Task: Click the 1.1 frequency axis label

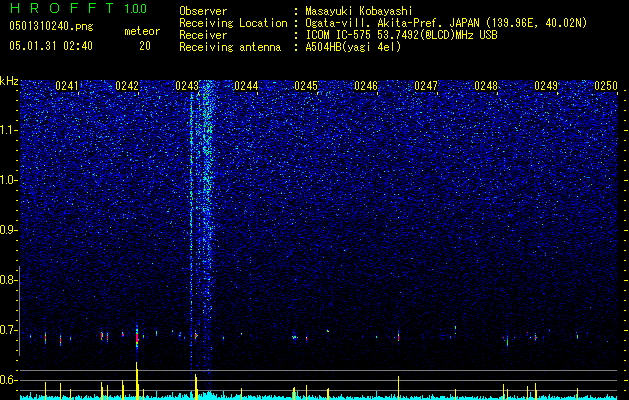Action: (x=9, y=130)
